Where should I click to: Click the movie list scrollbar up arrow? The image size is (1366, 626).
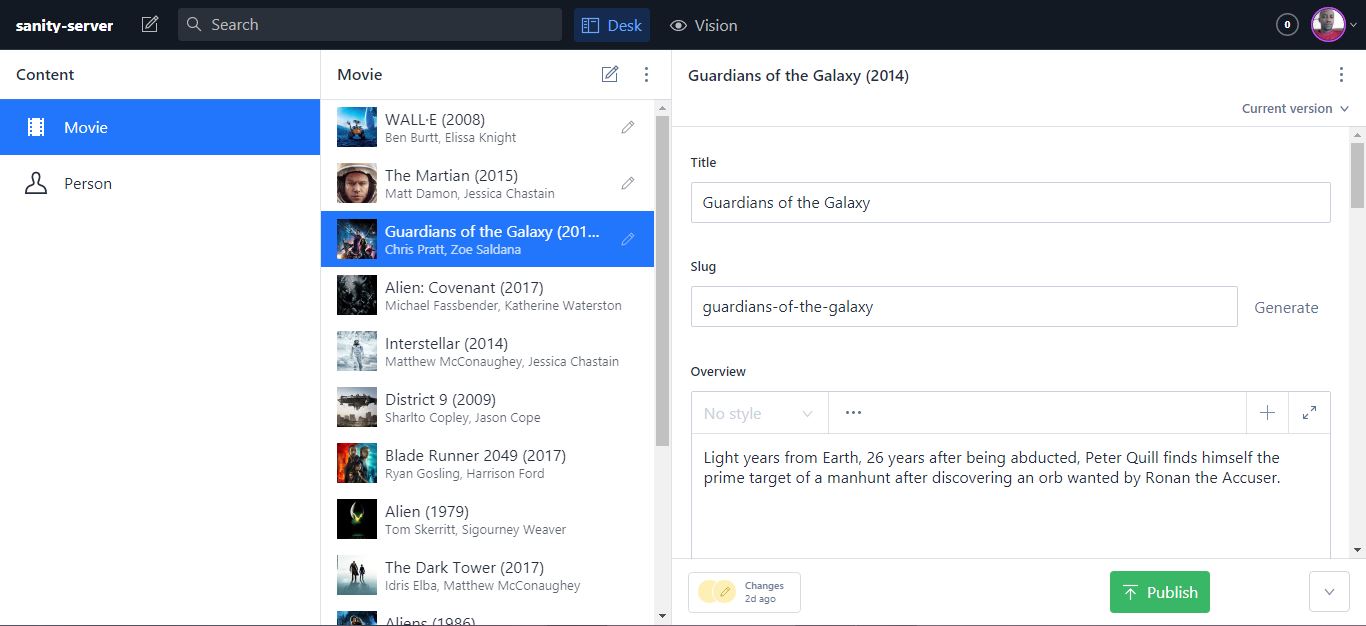662,107
